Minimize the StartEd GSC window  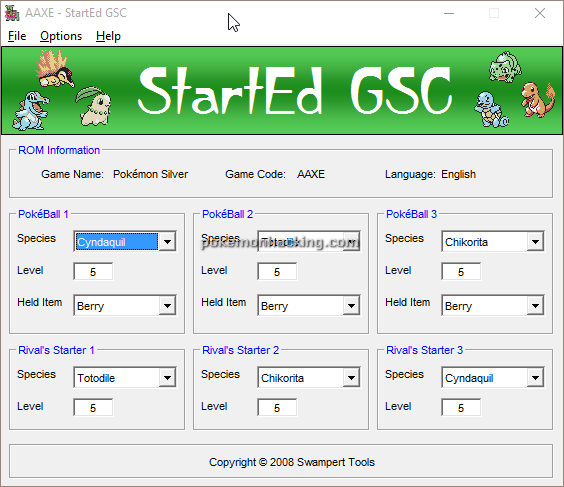point(449,13)
